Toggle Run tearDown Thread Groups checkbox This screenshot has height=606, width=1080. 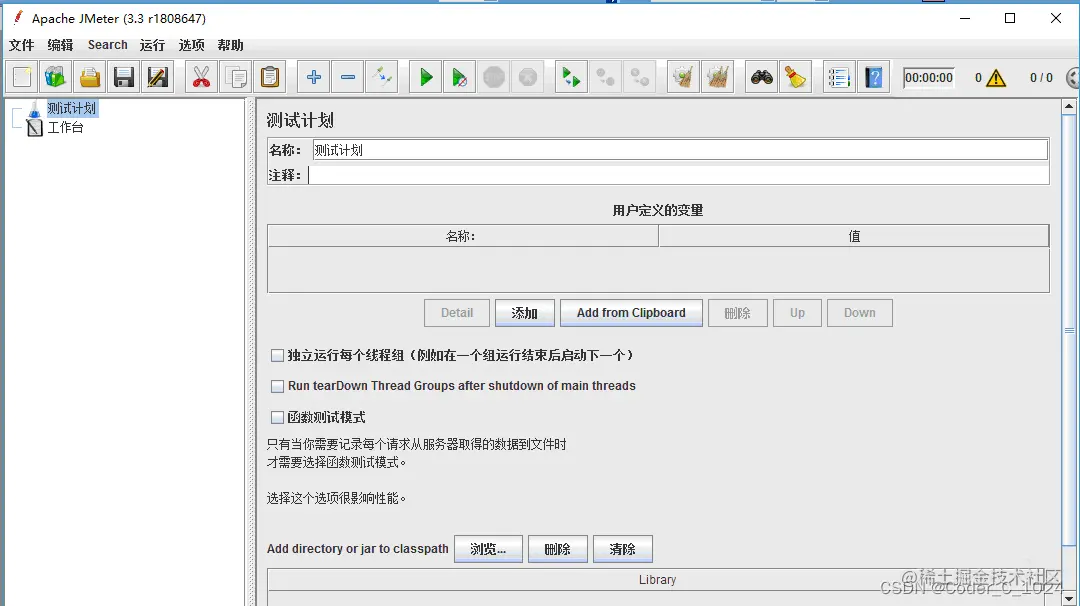pyautogui.click(x=278, y=386)
